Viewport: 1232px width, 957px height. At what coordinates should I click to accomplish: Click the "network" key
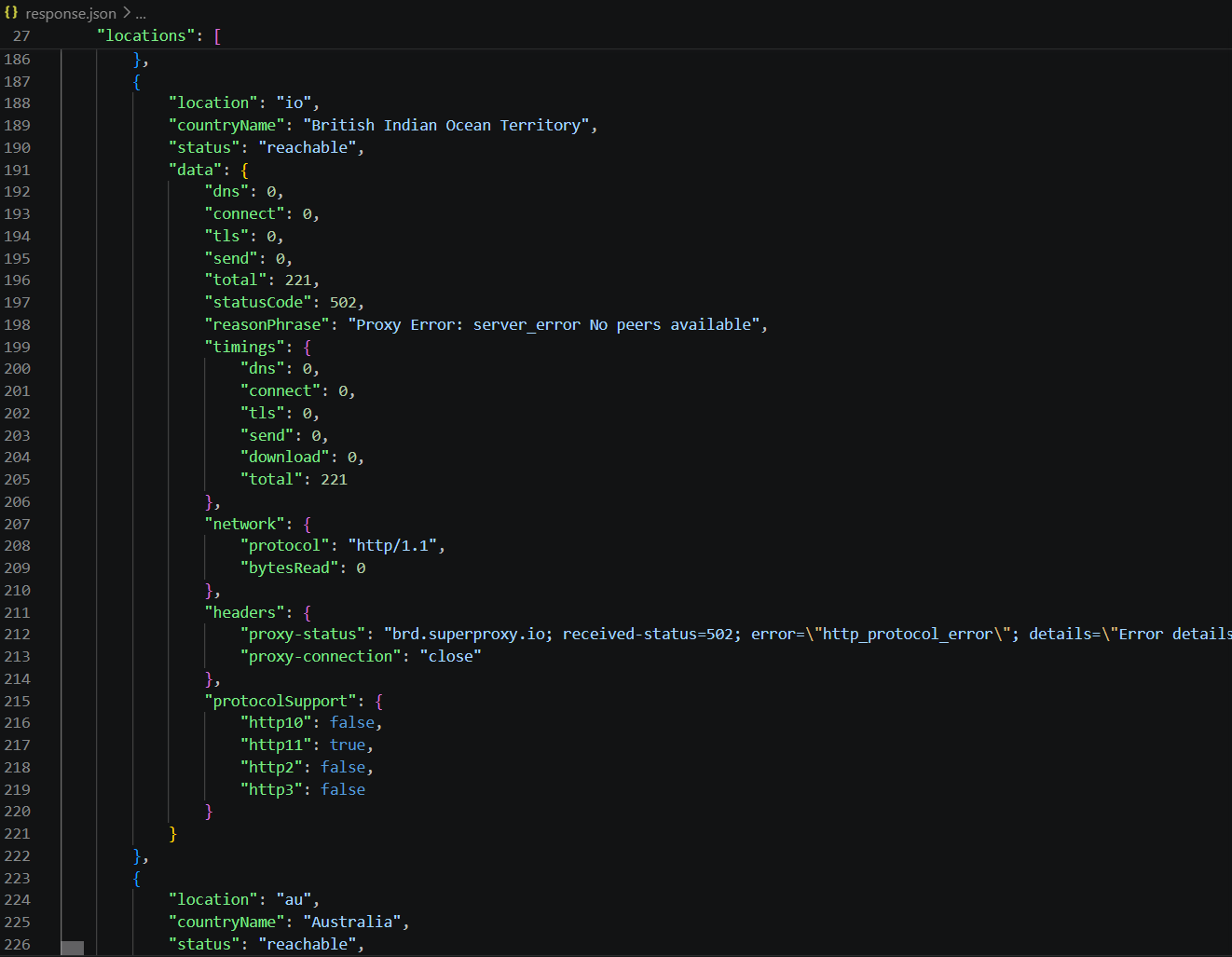click(244, 525)
